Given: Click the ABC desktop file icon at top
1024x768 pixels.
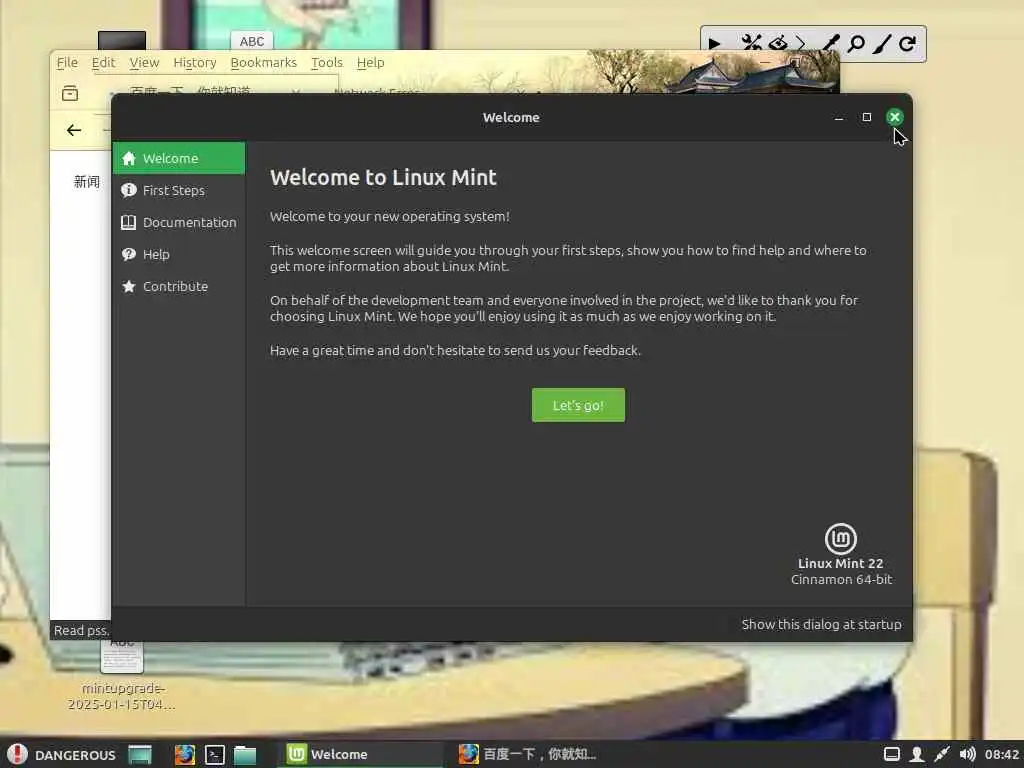Looking at the screenshot, I should pyautogui.click(x=251, y=41).
